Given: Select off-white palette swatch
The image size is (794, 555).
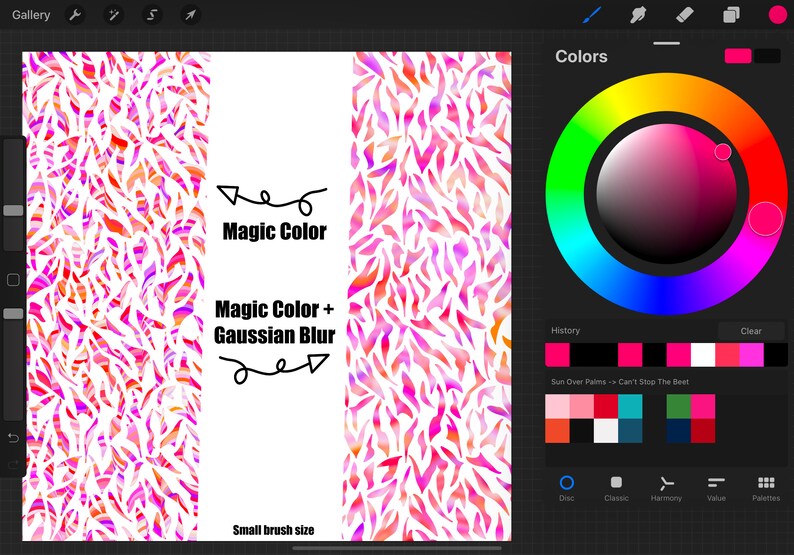Looking at the screenshot, I should tap(606, 431).
